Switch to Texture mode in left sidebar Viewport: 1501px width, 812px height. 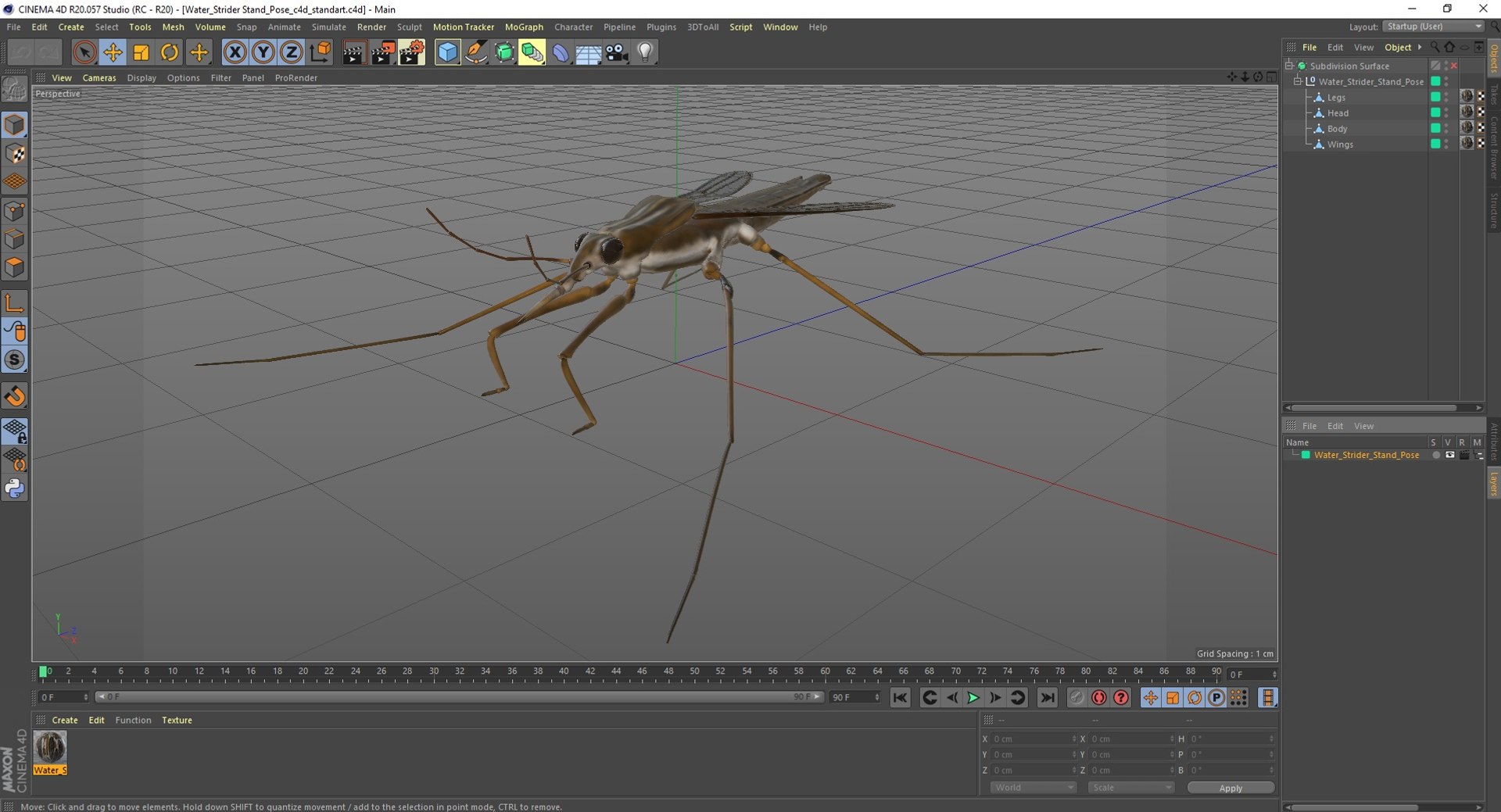15,154
